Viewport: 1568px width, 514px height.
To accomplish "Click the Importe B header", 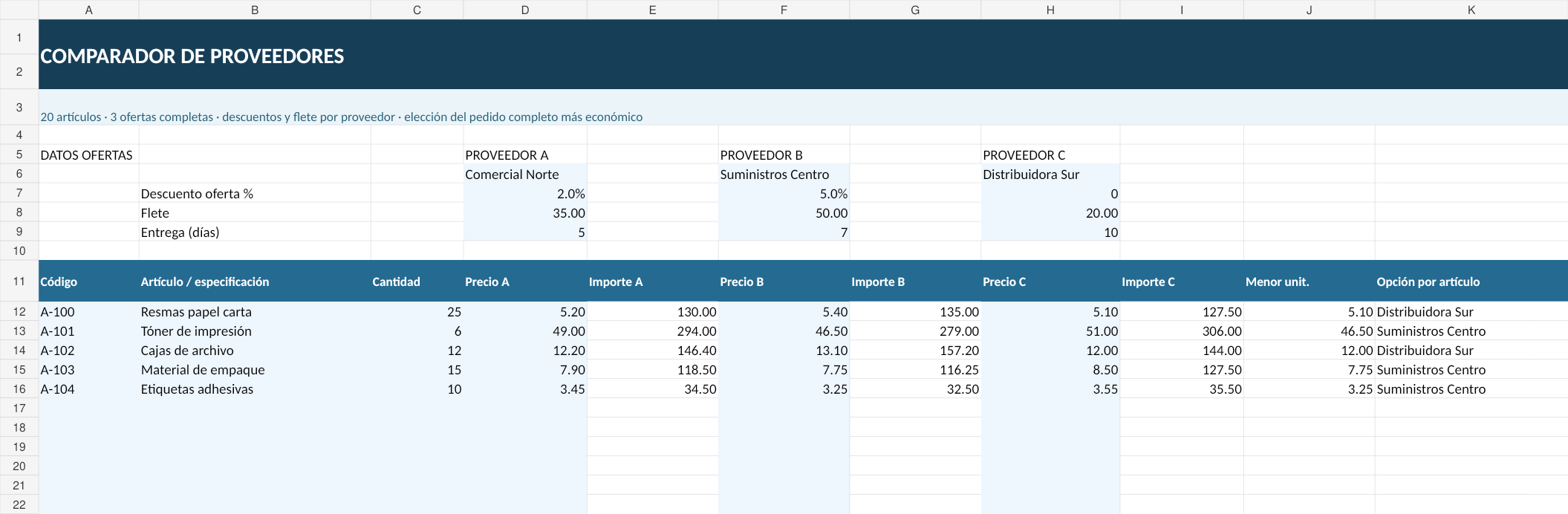I will click(915, 281).
